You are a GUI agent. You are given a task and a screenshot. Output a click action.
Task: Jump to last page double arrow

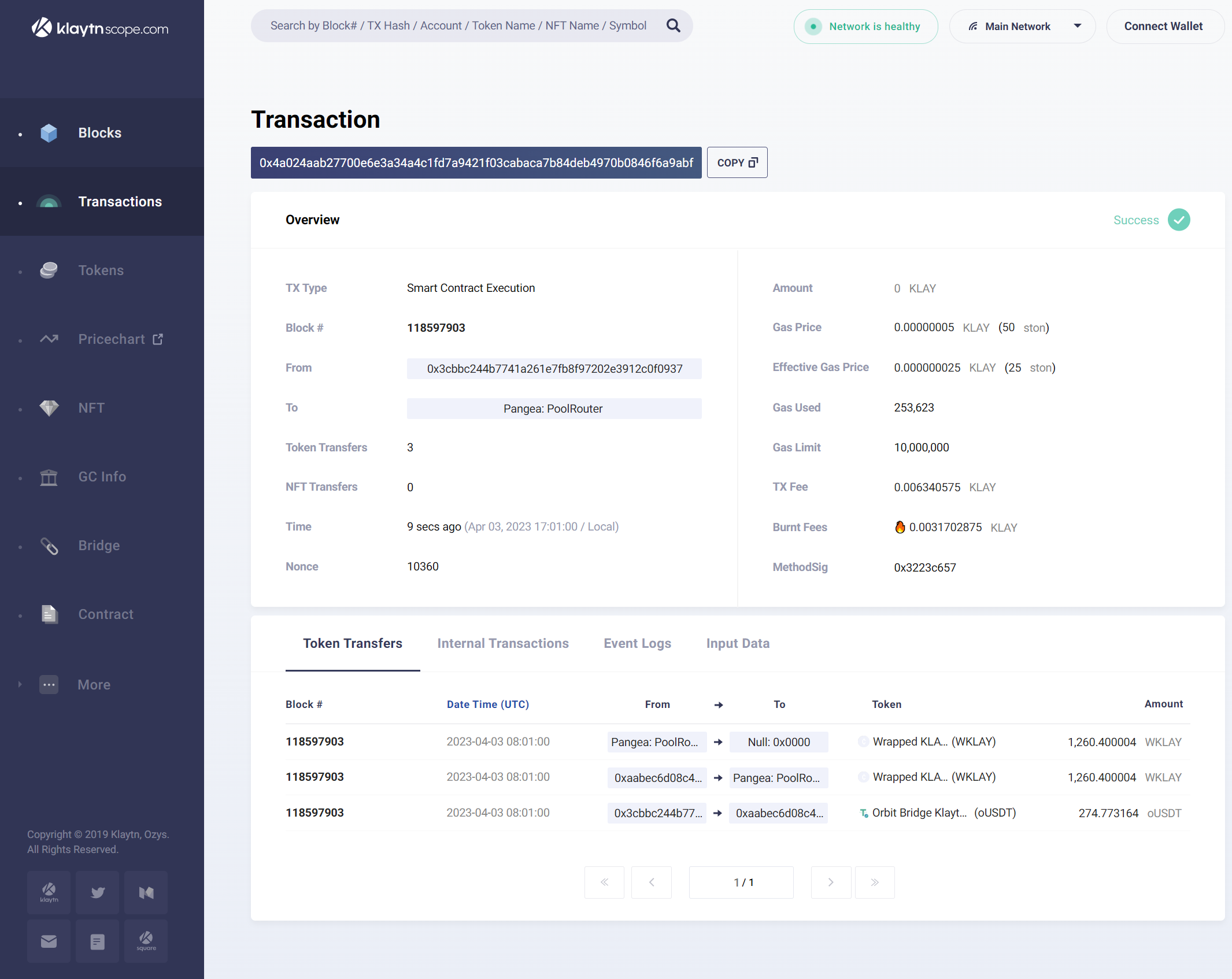coord(875,882)
